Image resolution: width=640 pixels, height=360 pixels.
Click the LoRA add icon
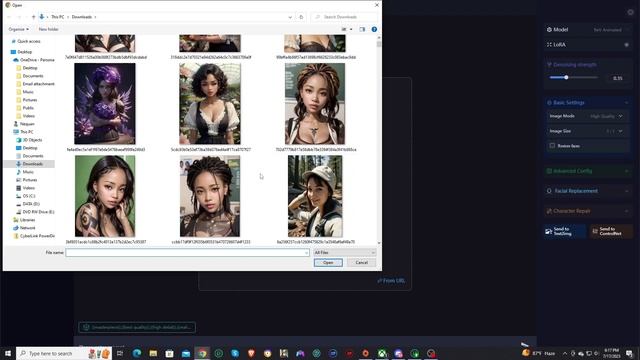627,44
